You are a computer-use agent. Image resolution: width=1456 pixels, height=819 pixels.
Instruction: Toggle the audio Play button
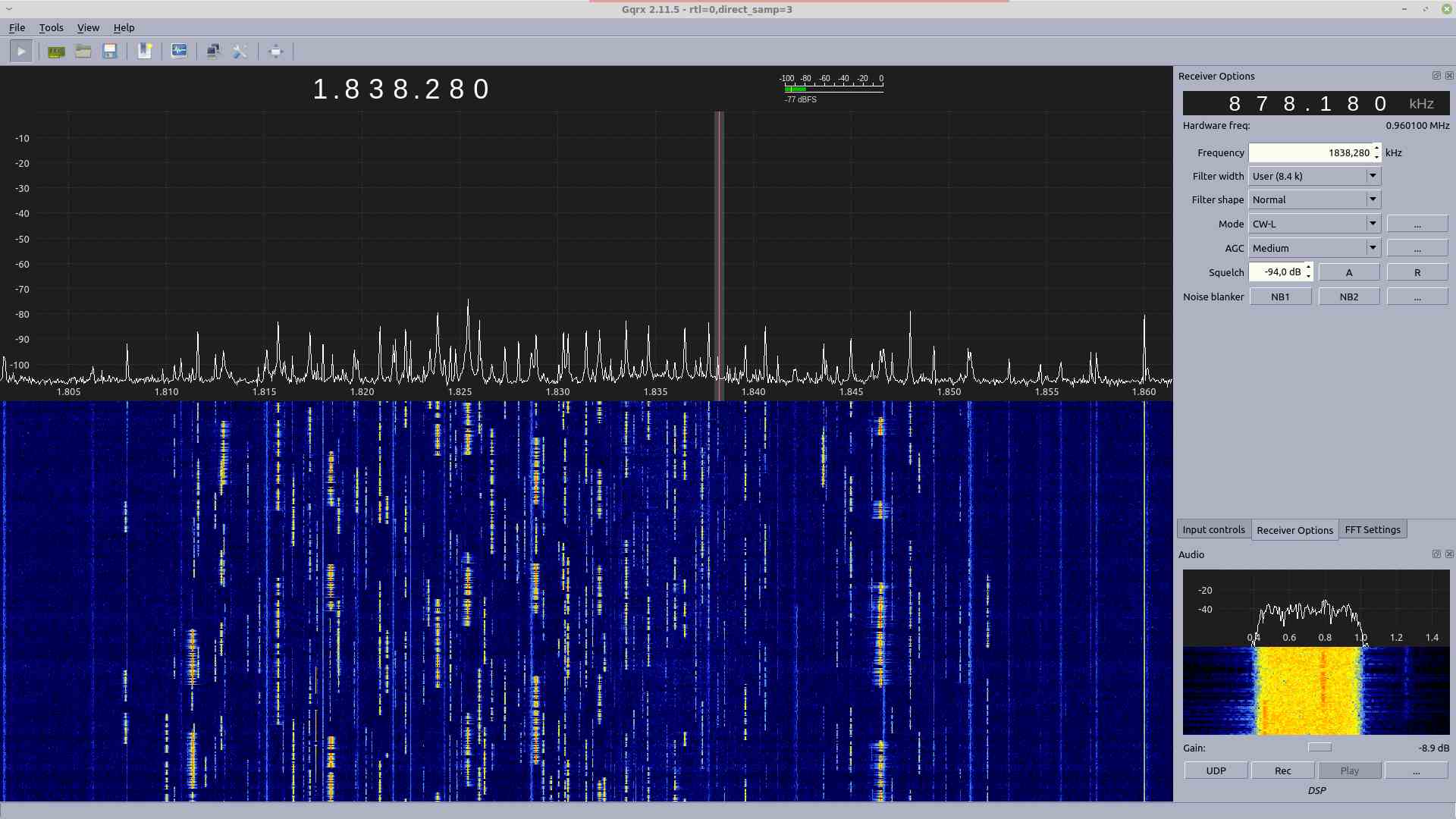[x=1349, y=770]
